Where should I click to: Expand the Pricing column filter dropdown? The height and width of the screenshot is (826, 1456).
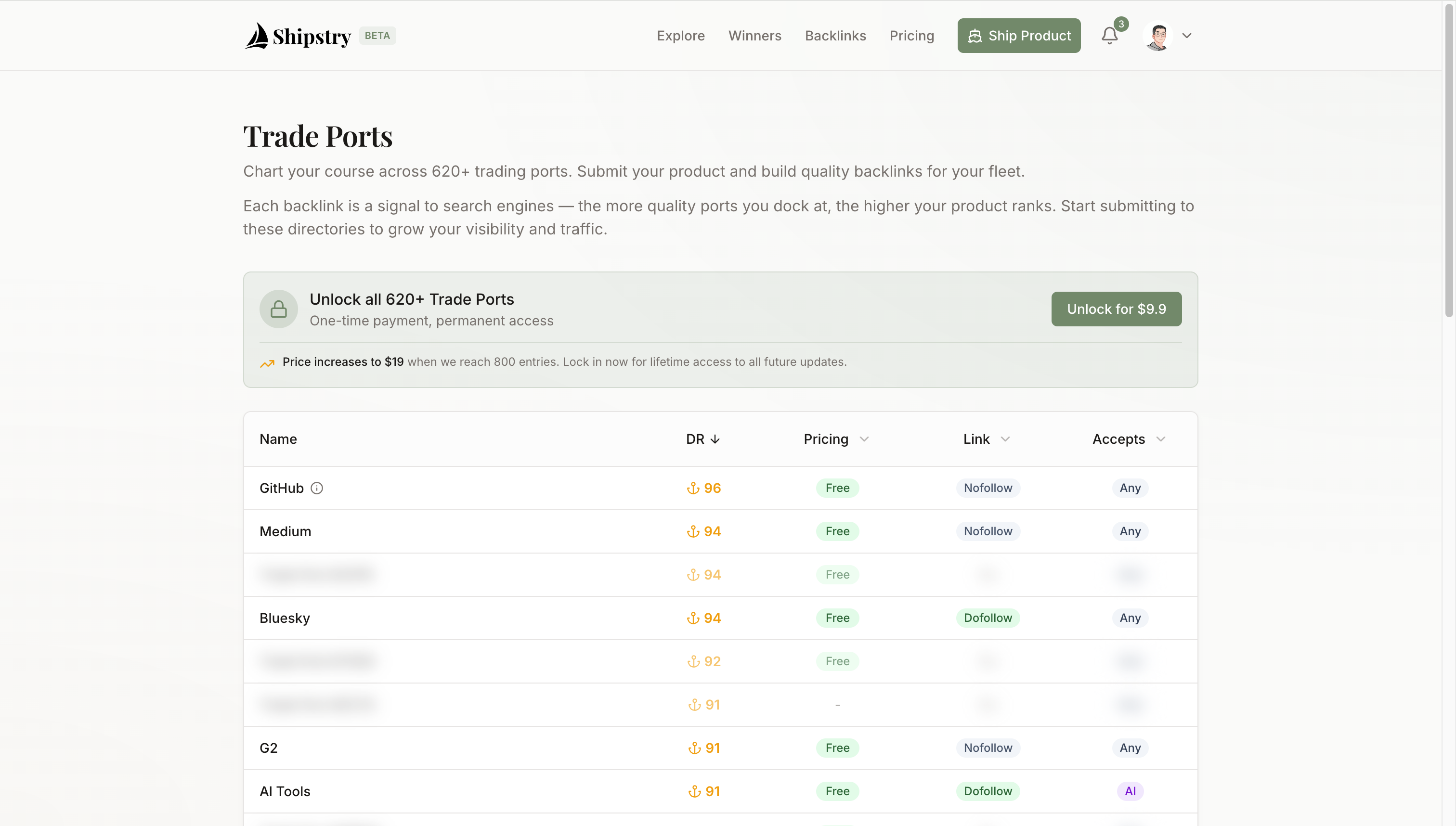point(864,439)
